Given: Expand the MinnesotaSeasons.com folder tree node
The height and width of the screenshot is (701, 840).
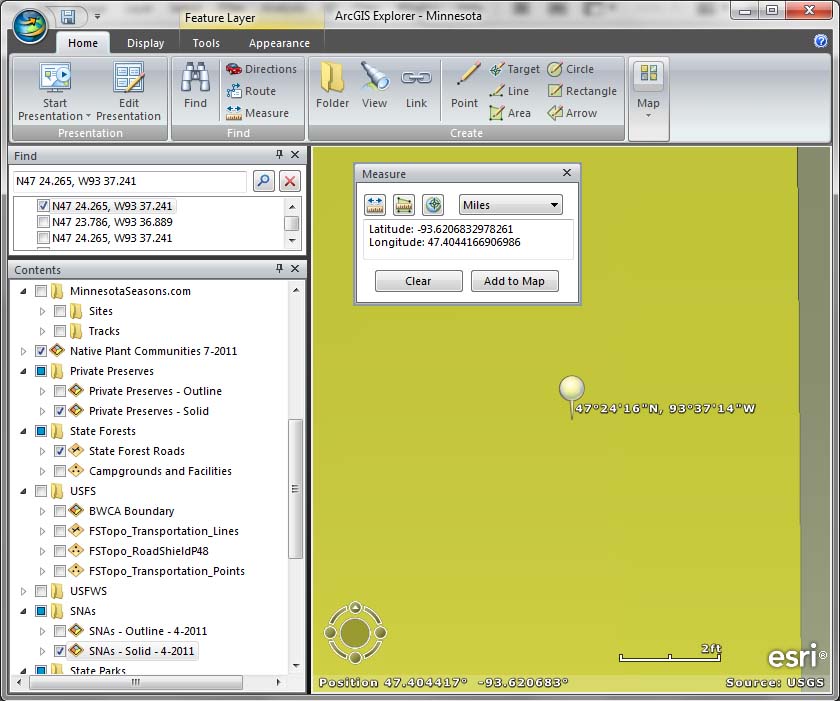Looking at the screenshot, I should (x=24, y=291).
